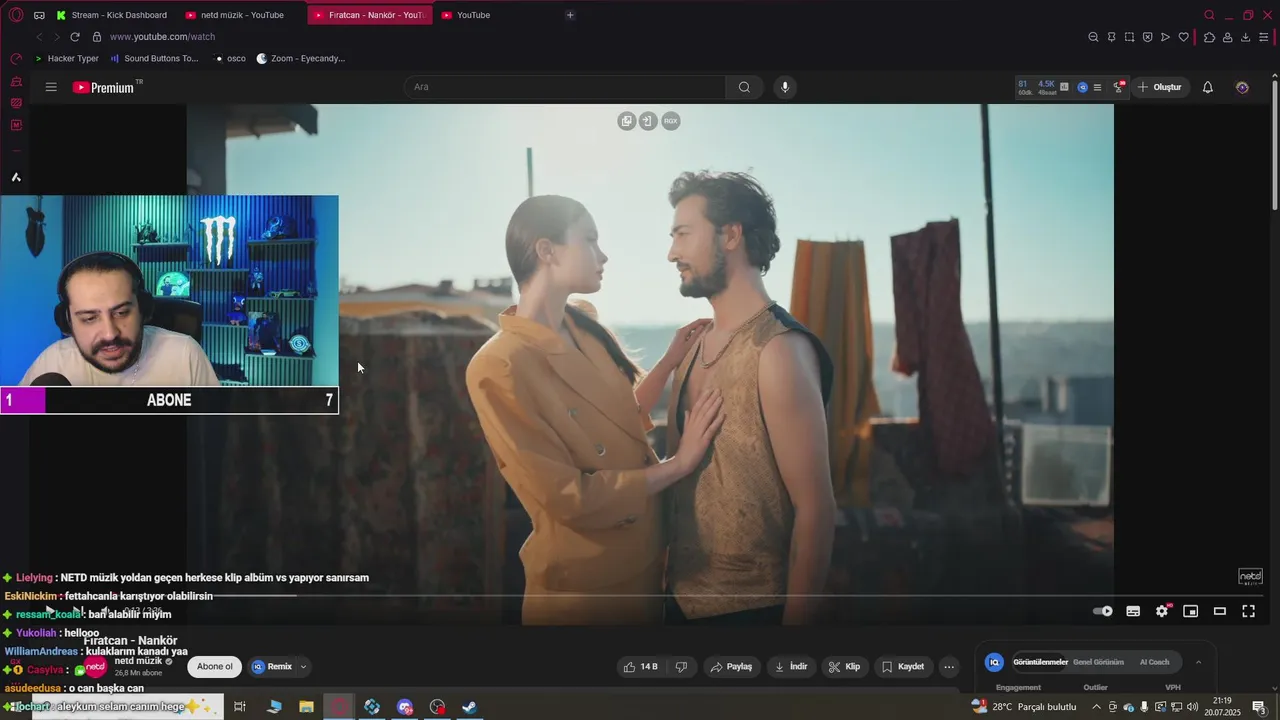Click the Remix button
Viewport: 1280px width, 720px height.
click(272, 667)
